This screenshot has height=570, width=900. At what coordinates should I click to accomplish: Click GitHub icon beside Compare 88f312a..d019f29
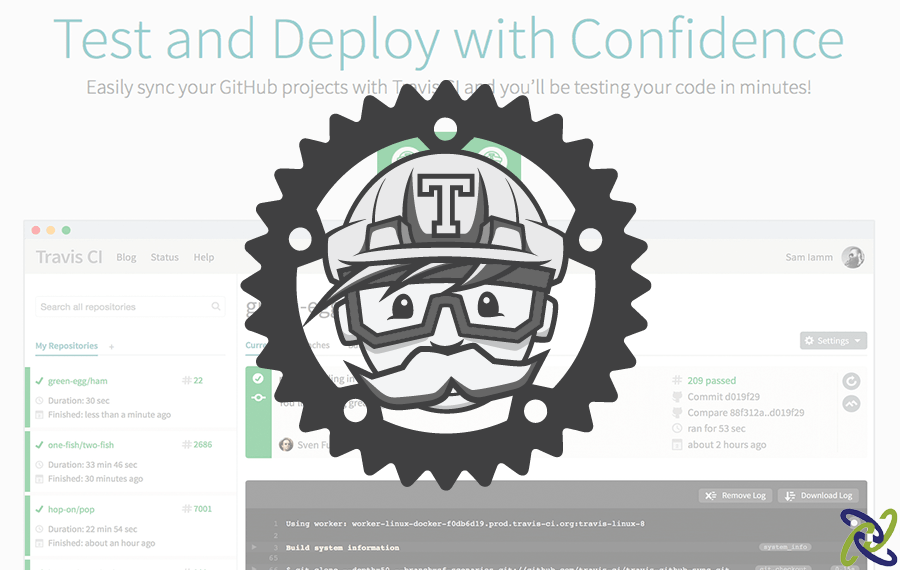(677, 413)
